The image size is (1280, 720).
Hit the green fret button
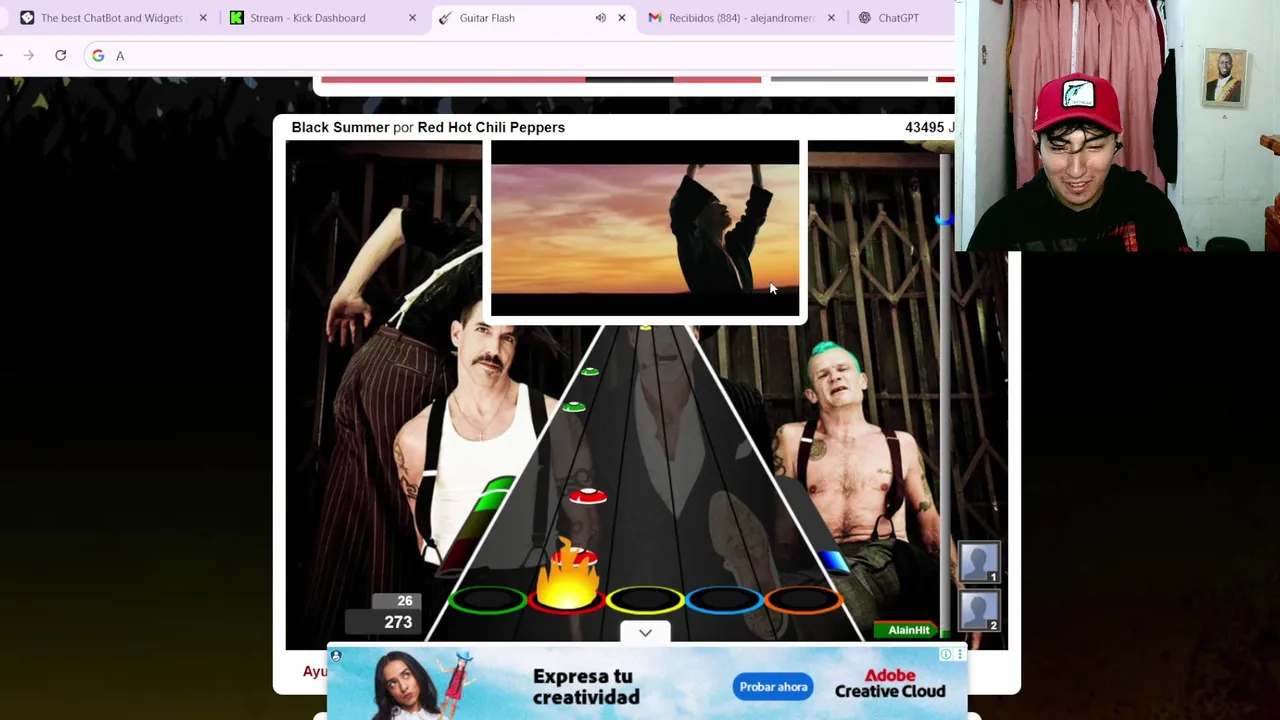click(x=487, y=600)
